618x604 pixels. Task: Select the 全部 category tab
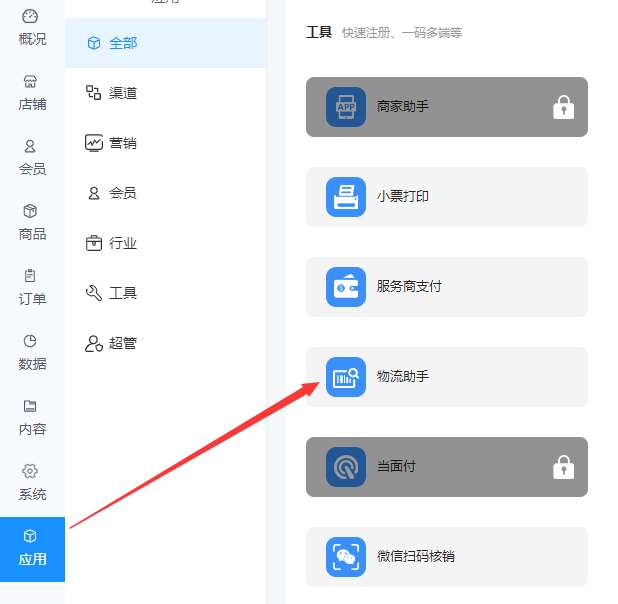click(166, 43)
